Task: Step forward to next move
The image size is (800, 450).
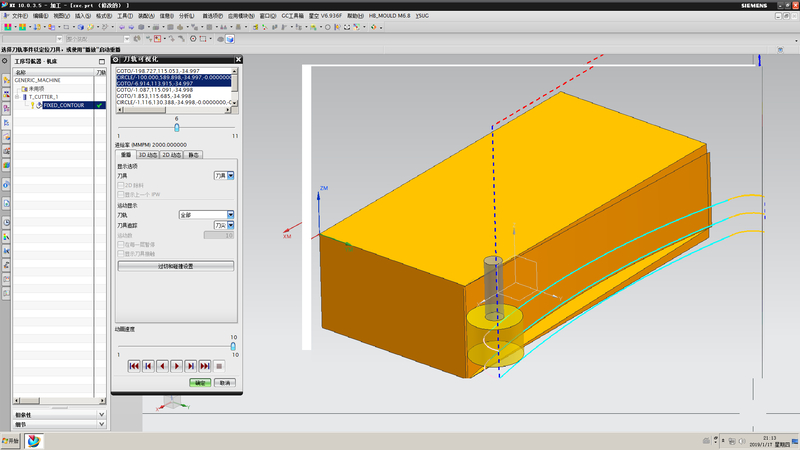Action: (191, 366)
